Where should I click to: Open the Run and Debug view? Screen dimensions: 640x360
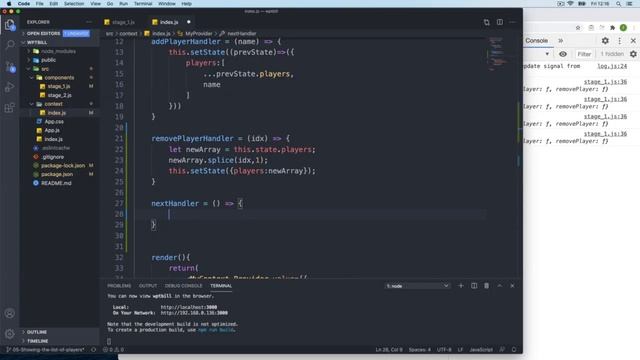[10, 87]
